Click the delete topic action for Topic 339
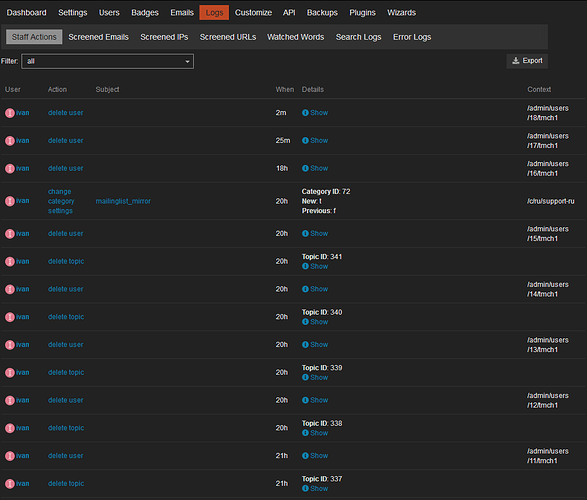 (x=66, y=372)
